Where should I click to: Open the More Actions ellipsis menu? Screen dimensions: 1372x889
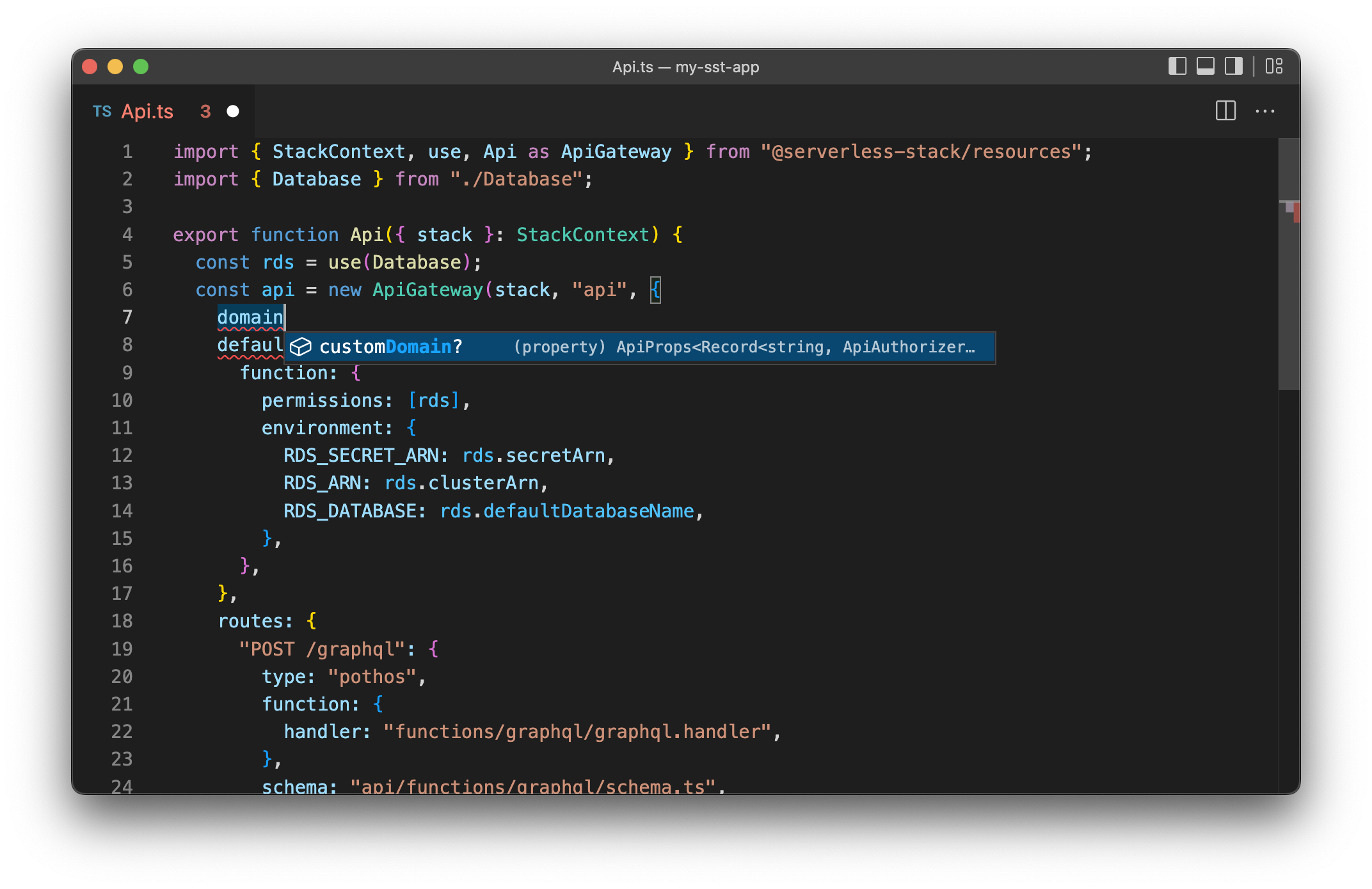tap(1265, 111)
